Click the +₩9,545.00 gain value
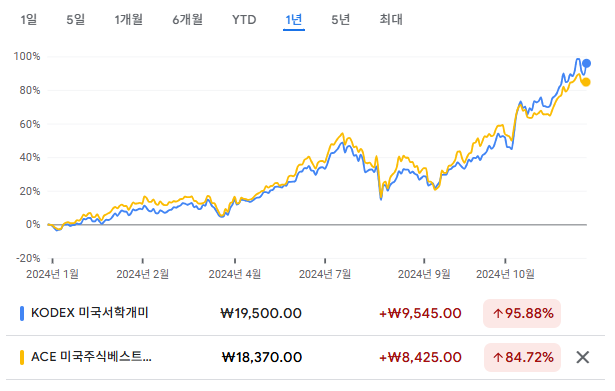 tap(420, 313)
